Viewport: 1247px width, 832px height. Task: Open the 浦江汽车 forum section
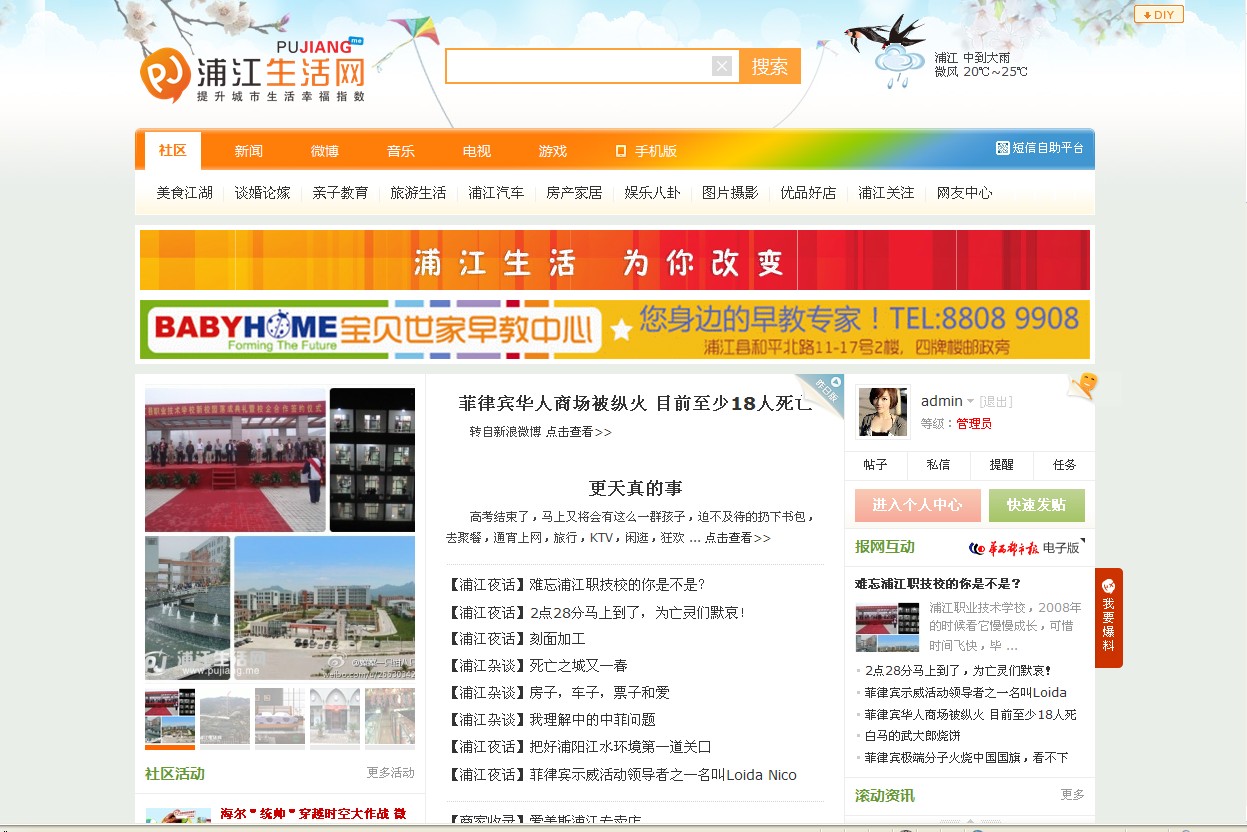[496, 193]
